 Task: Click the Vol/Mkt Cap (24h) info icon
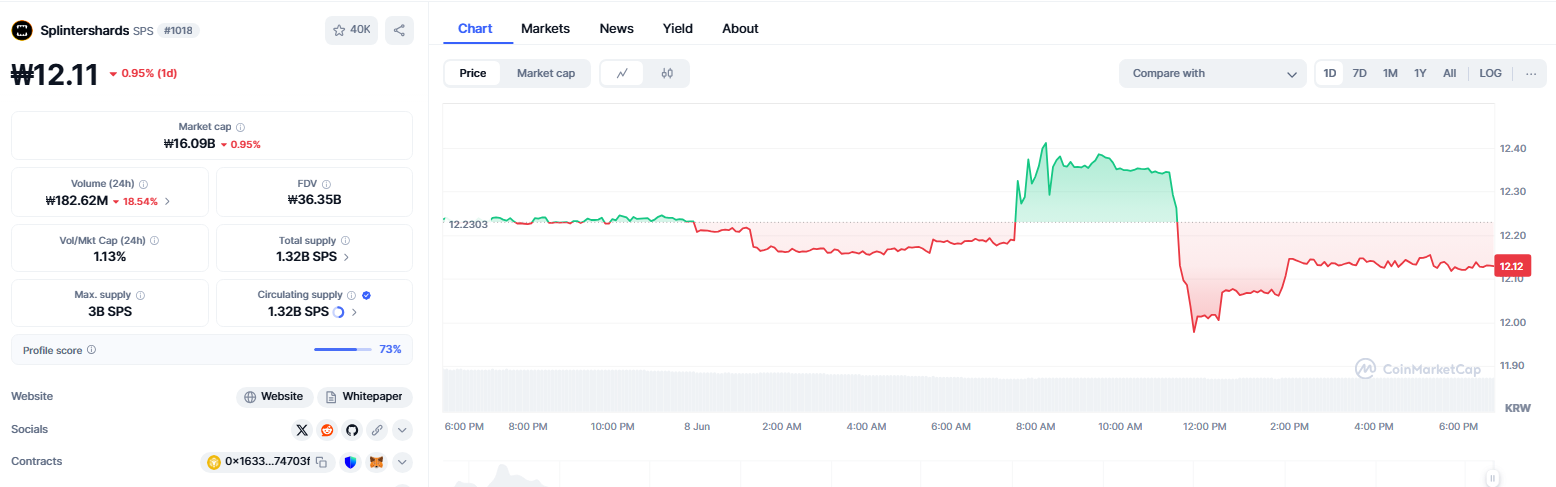pos(154,241)
